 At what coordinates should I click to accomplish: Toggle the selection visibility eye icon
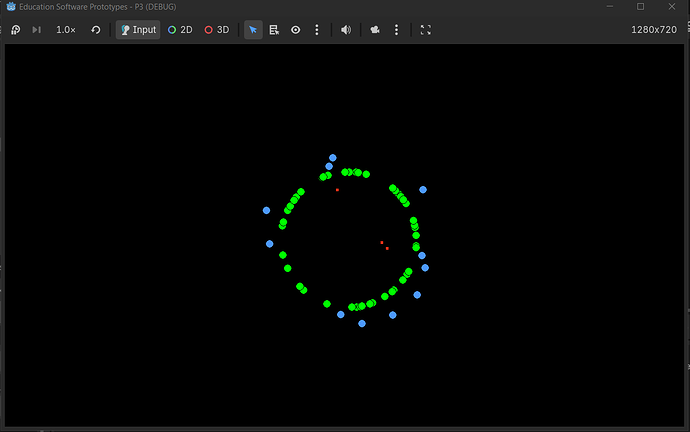(296, 30)
